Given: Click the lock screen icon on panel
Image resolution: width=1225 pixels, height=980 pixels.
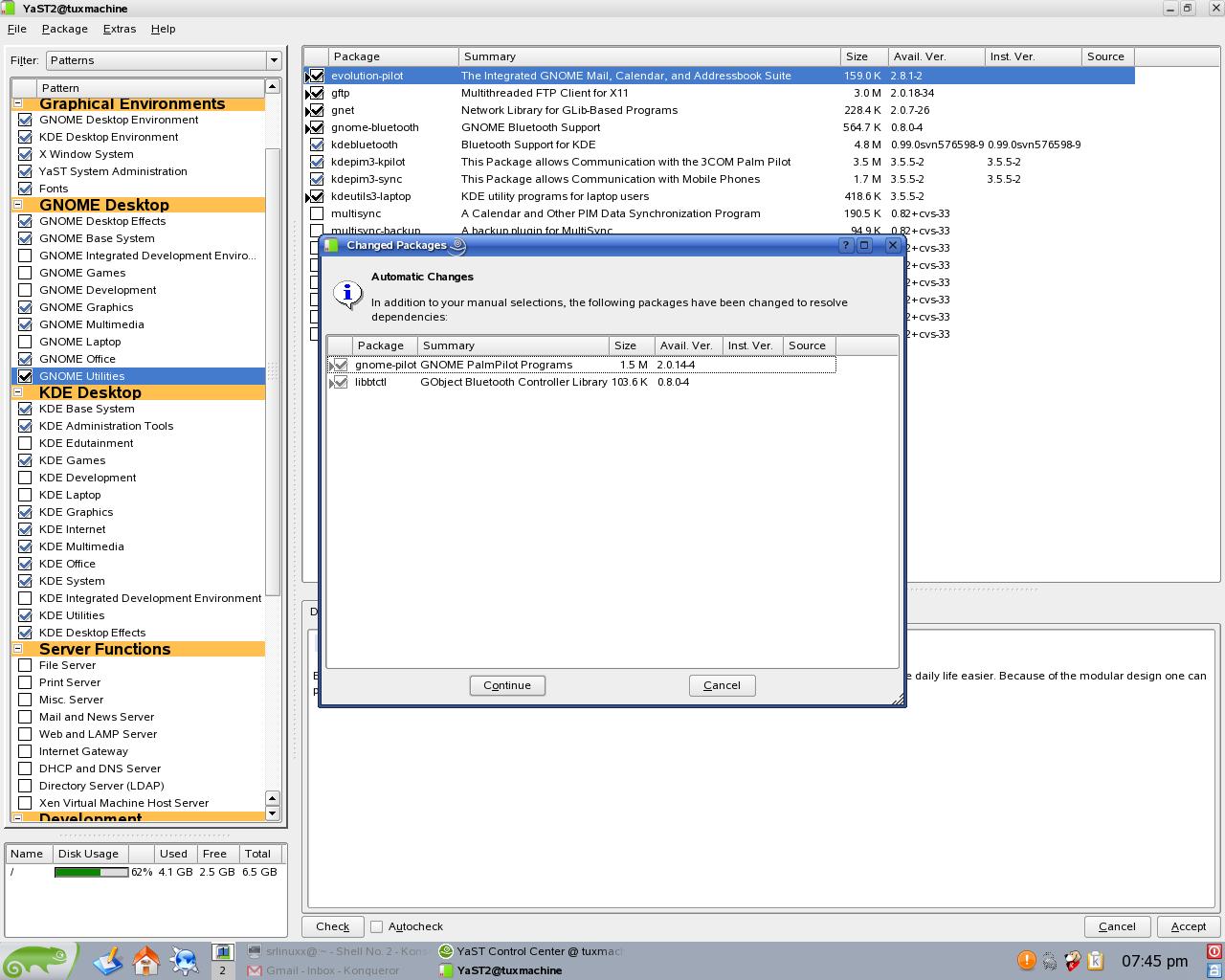Looking at the screenshot, I should [1214, 969].
